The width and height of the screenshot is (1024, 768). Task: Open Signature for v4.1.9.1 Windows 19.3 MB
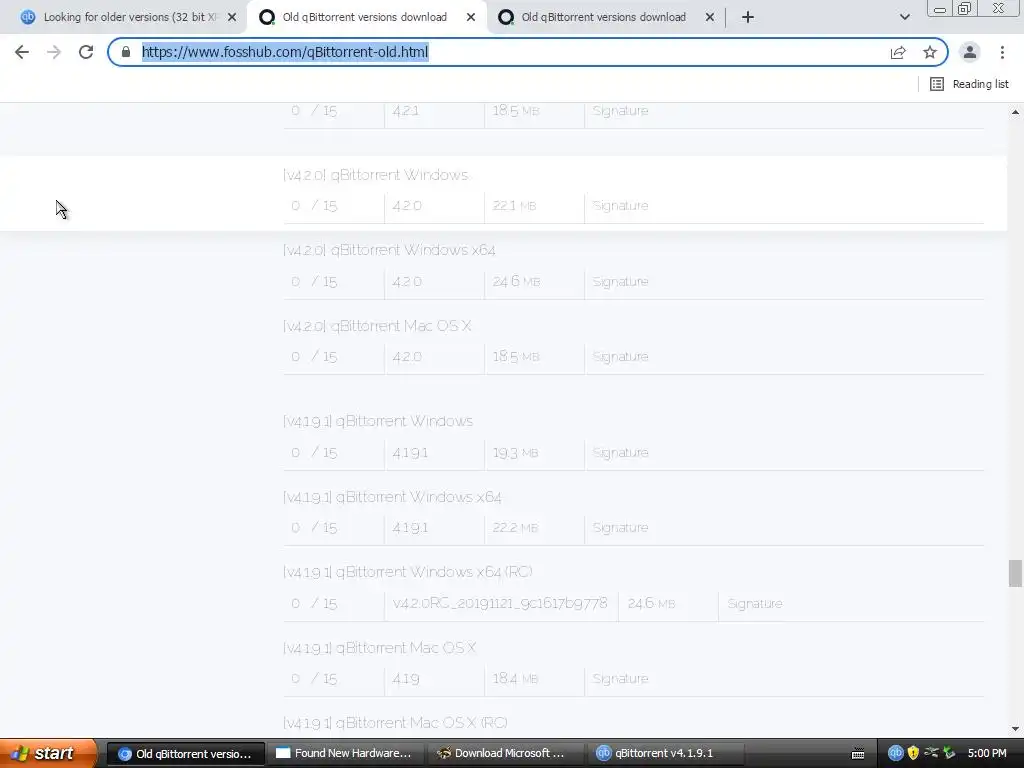point(620,453)
